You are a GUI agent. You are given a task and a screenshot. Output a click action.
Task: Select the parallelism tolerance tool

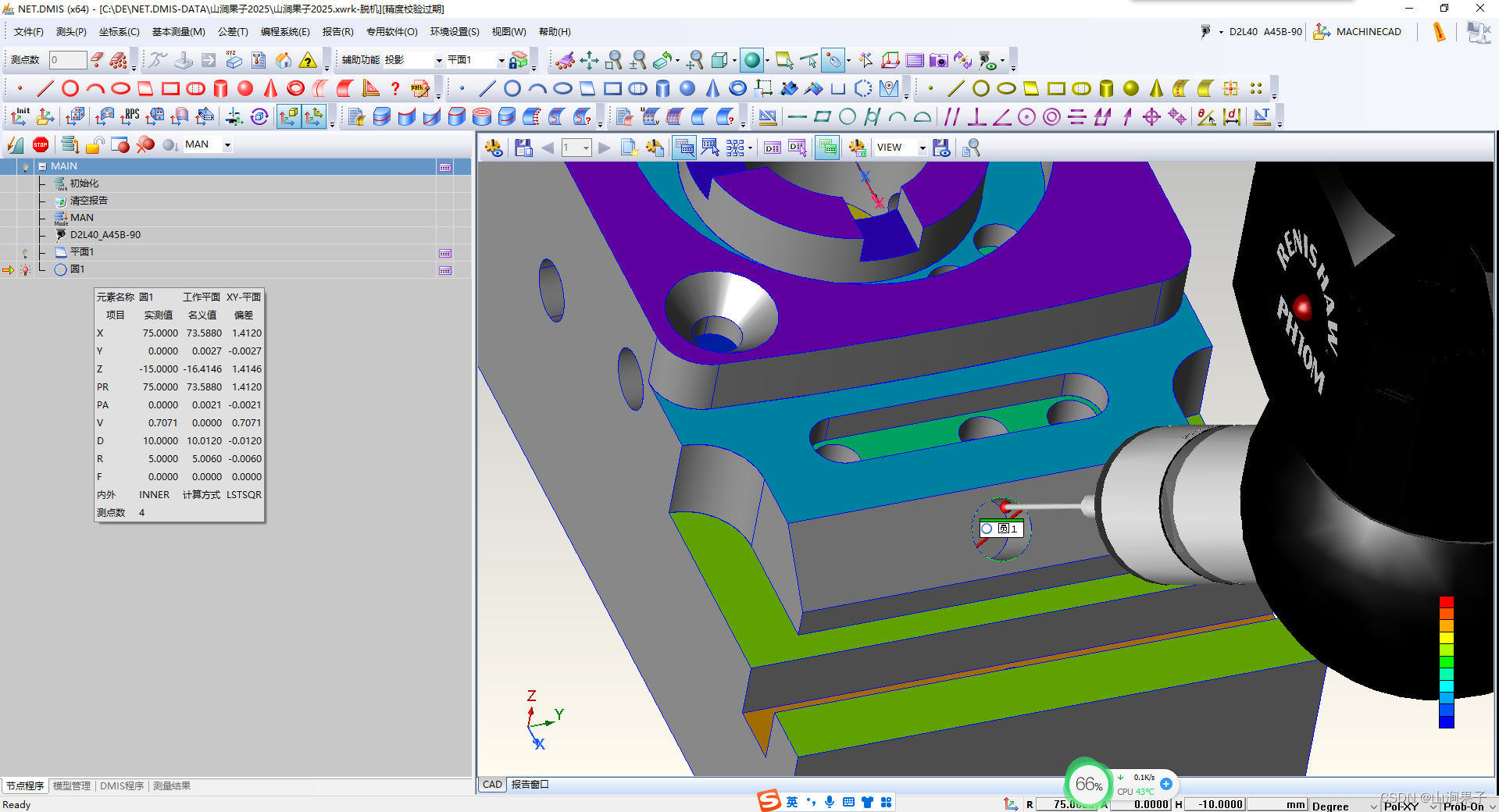[951, 117]
